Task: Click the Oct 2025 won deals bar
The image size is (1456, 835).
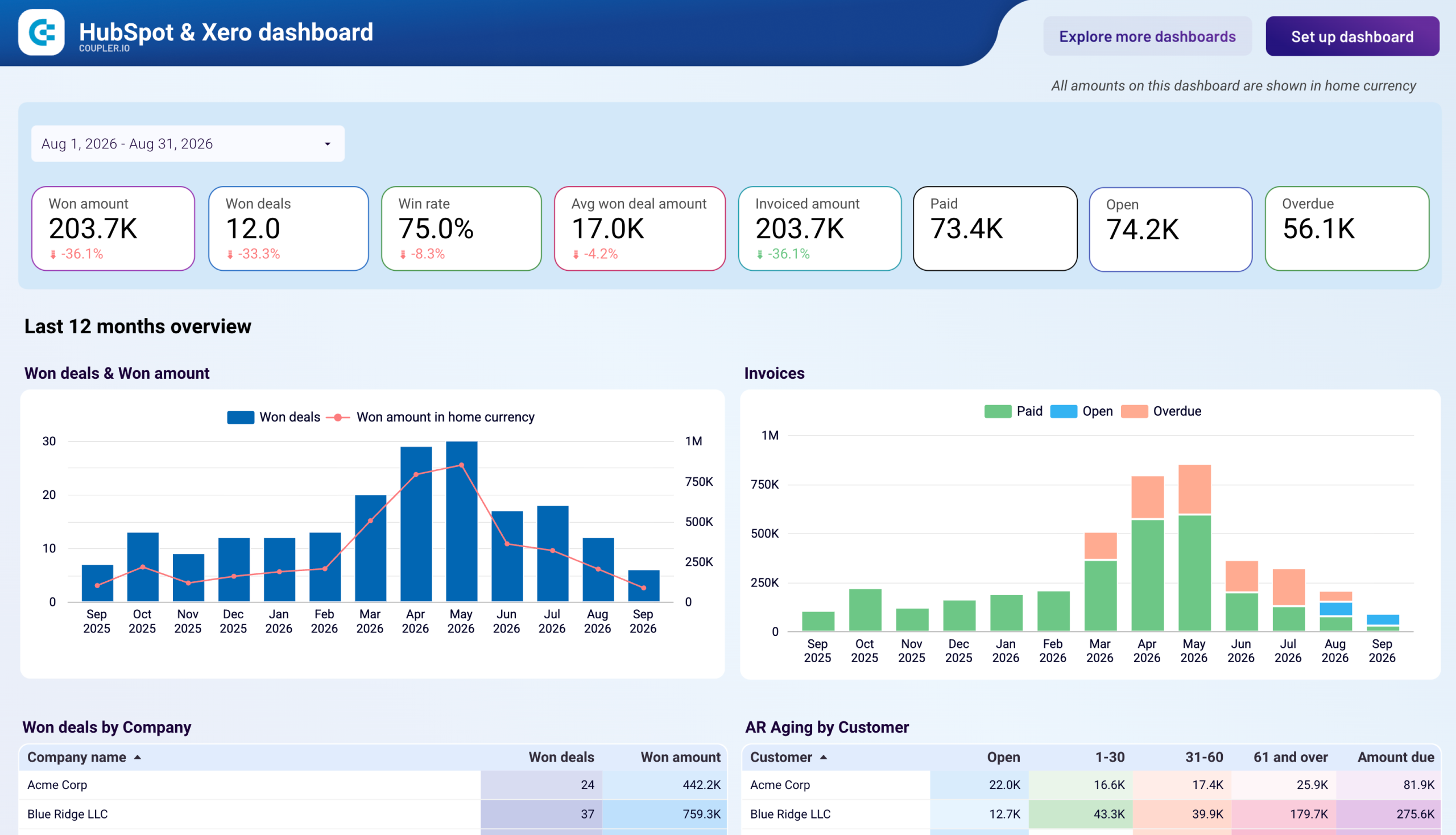Action: click(x=143, y=567)
